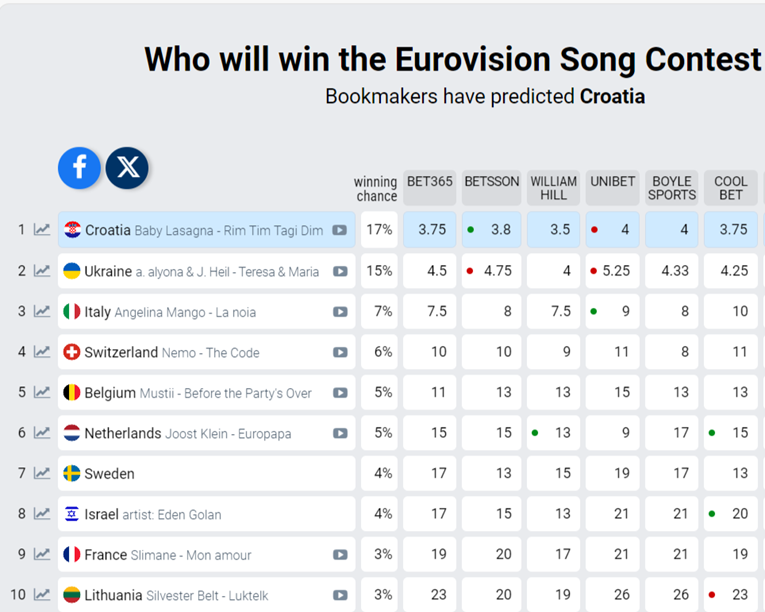Open the trend chart for Israel
Screen dimensions: 765x612
[42, 514]
